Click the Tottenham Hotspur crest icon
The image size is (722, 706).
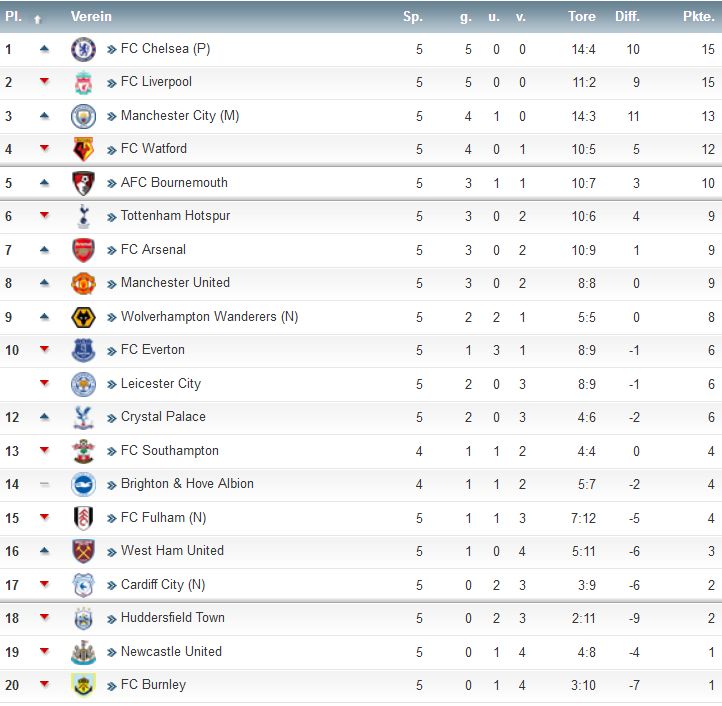coord(83,216)
